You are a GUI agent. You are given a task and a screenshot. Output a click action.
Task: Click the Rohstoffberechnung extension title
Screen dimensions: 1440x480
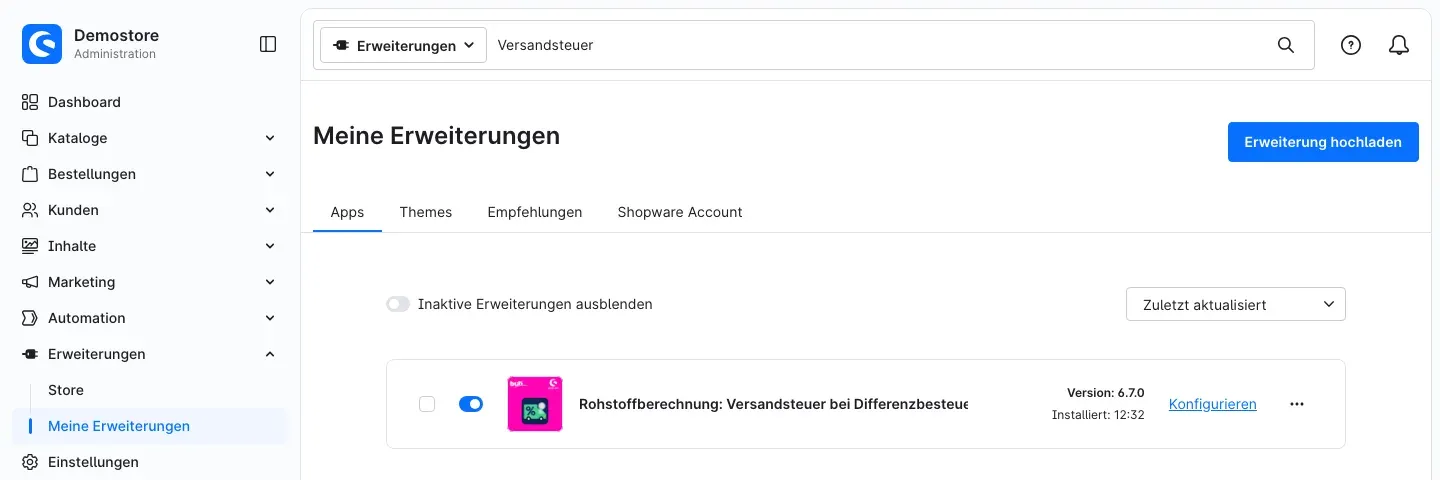[x=773, y=404]
